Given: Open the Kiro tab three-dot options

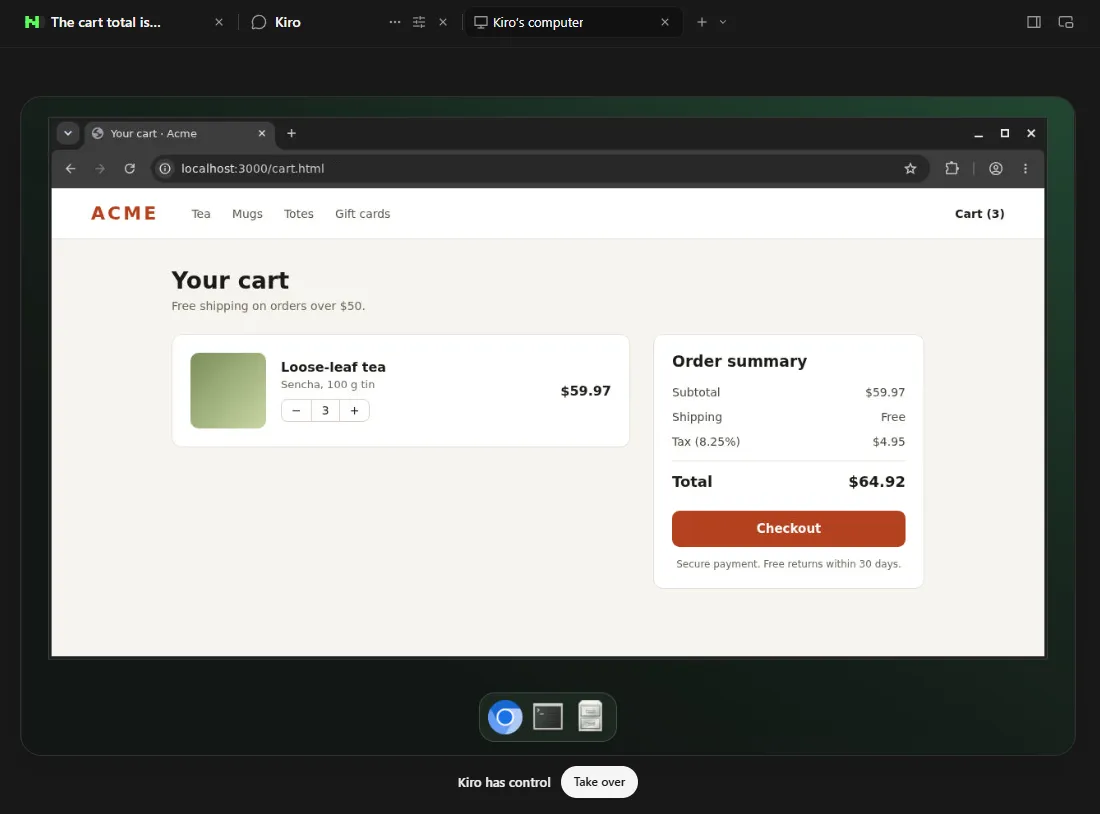Looking at the screenshot, I should (x=395, y=22).
